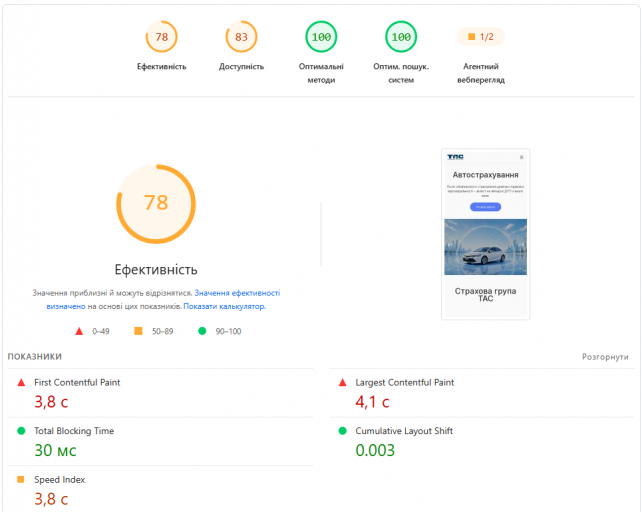Open the Ефективність score gauge 78 at top
The height and width of the screenshot is (512, 642).
161,37
